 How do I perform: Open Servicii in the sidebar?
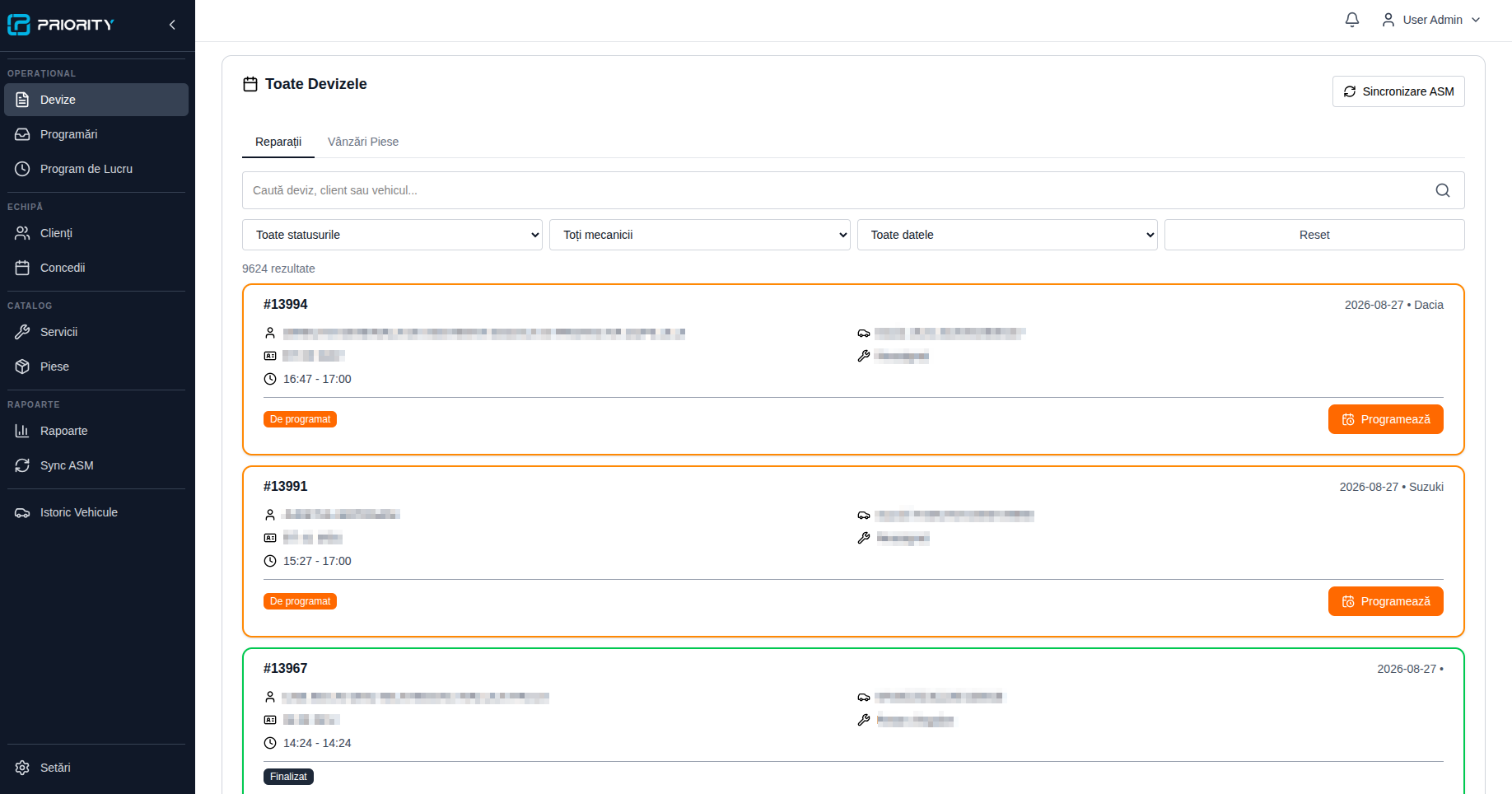[96, 332]
